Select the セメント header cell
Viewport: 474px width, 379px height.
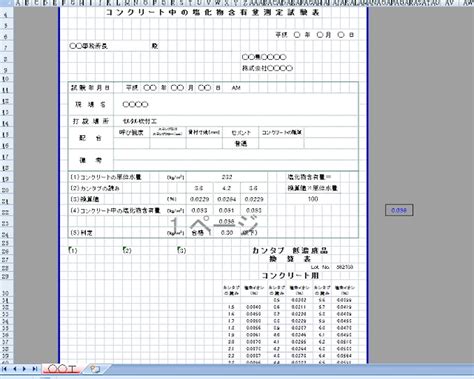click(240, 133)
